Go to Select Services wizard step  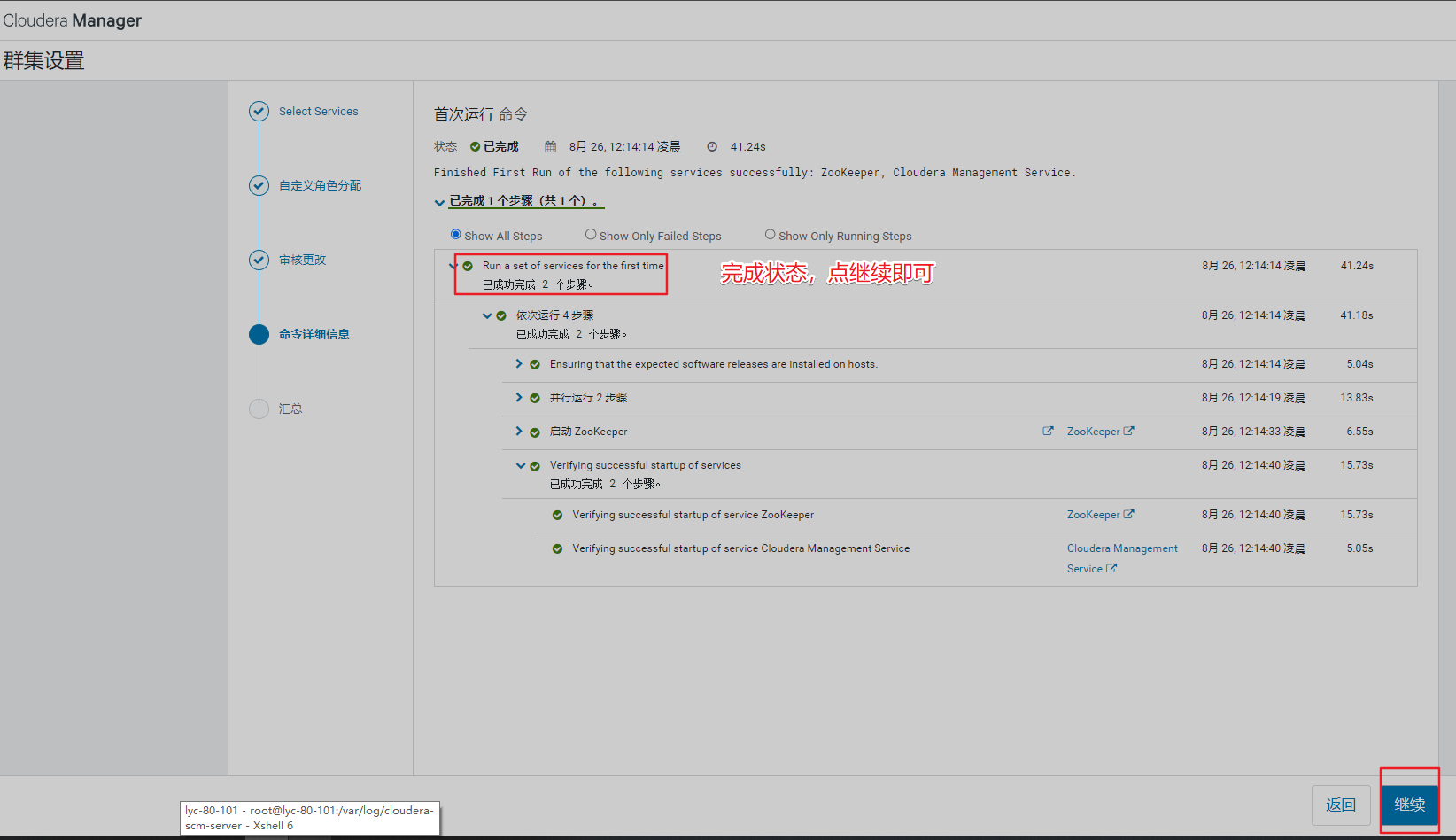[x=319, y=111]
